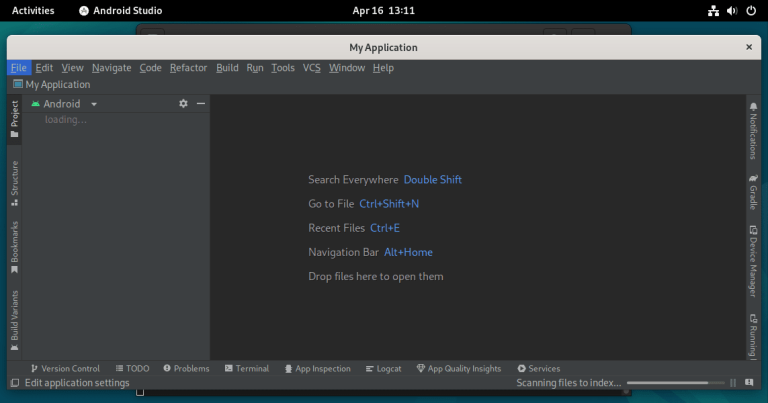Open the View menu

[72, 68]
